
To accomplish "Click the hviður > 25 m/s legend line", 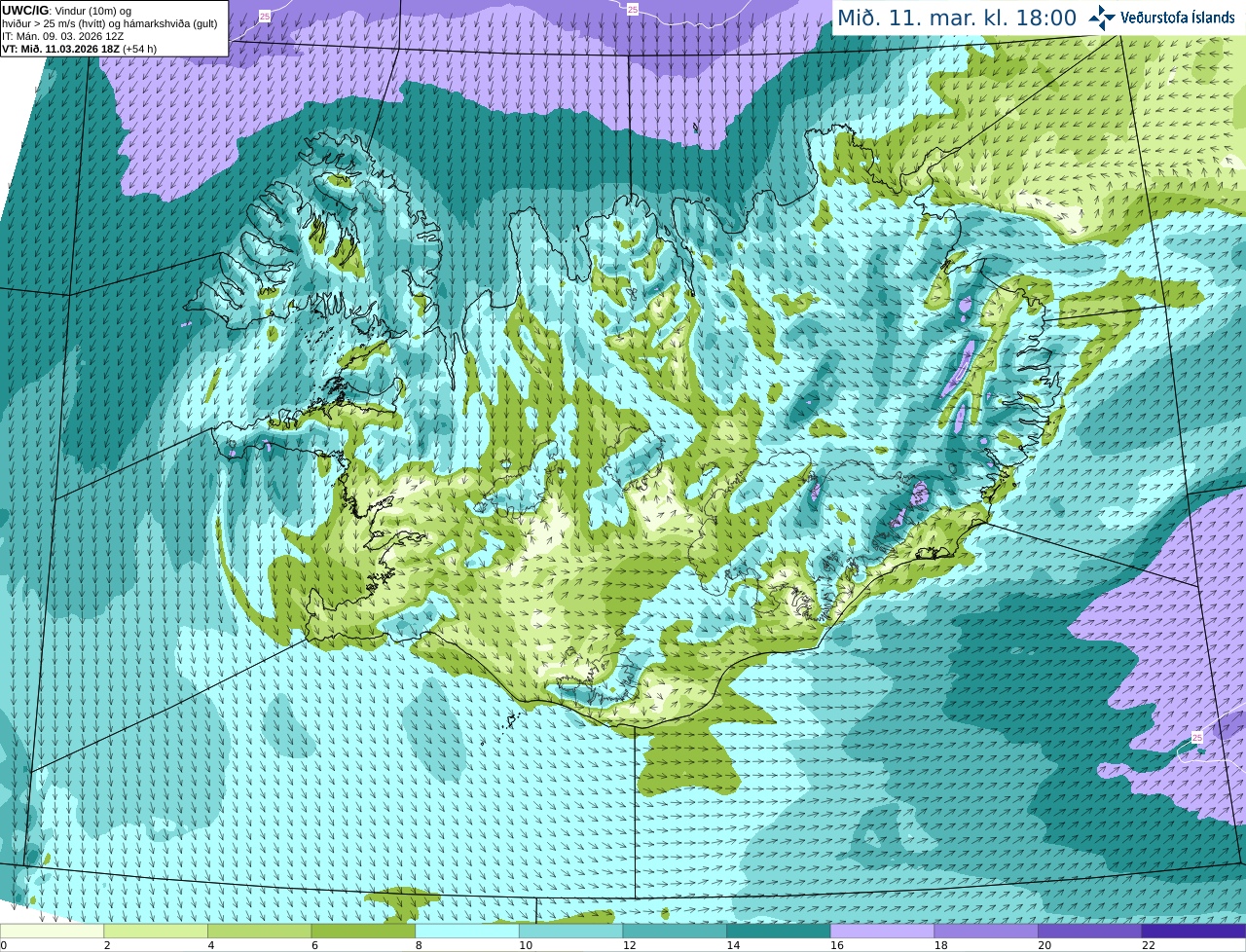I will [x=110, y=23].
